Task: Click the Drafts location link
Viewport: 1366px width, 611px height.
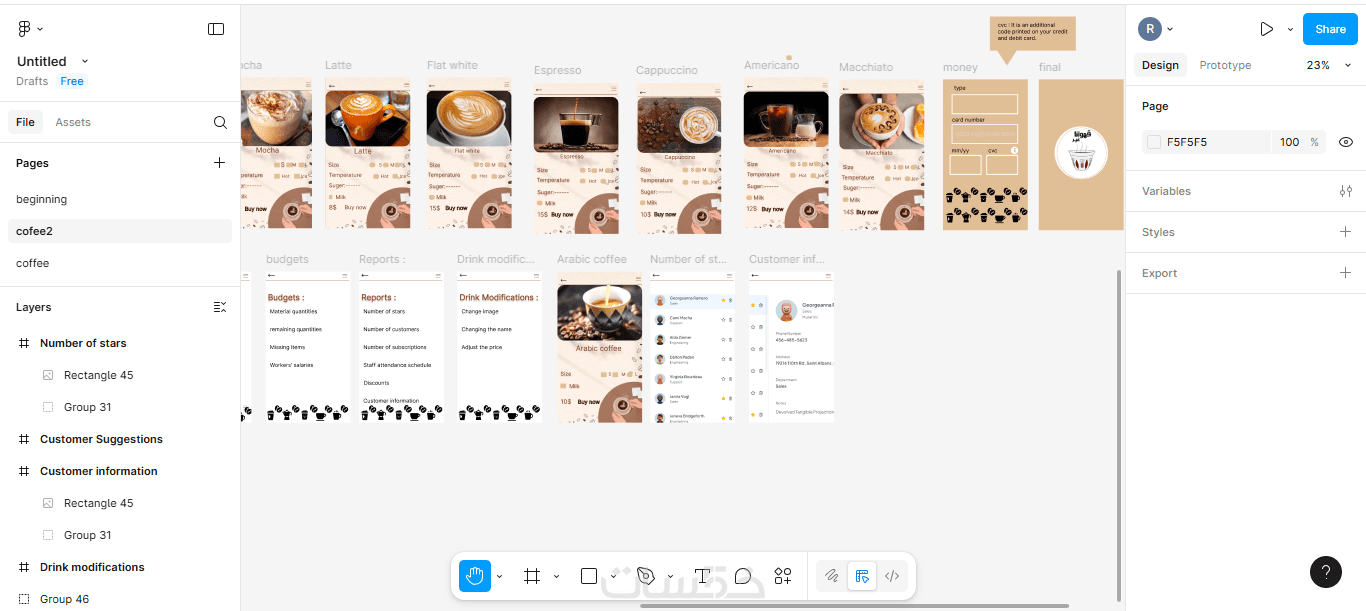Action: (x=32, y=81)
